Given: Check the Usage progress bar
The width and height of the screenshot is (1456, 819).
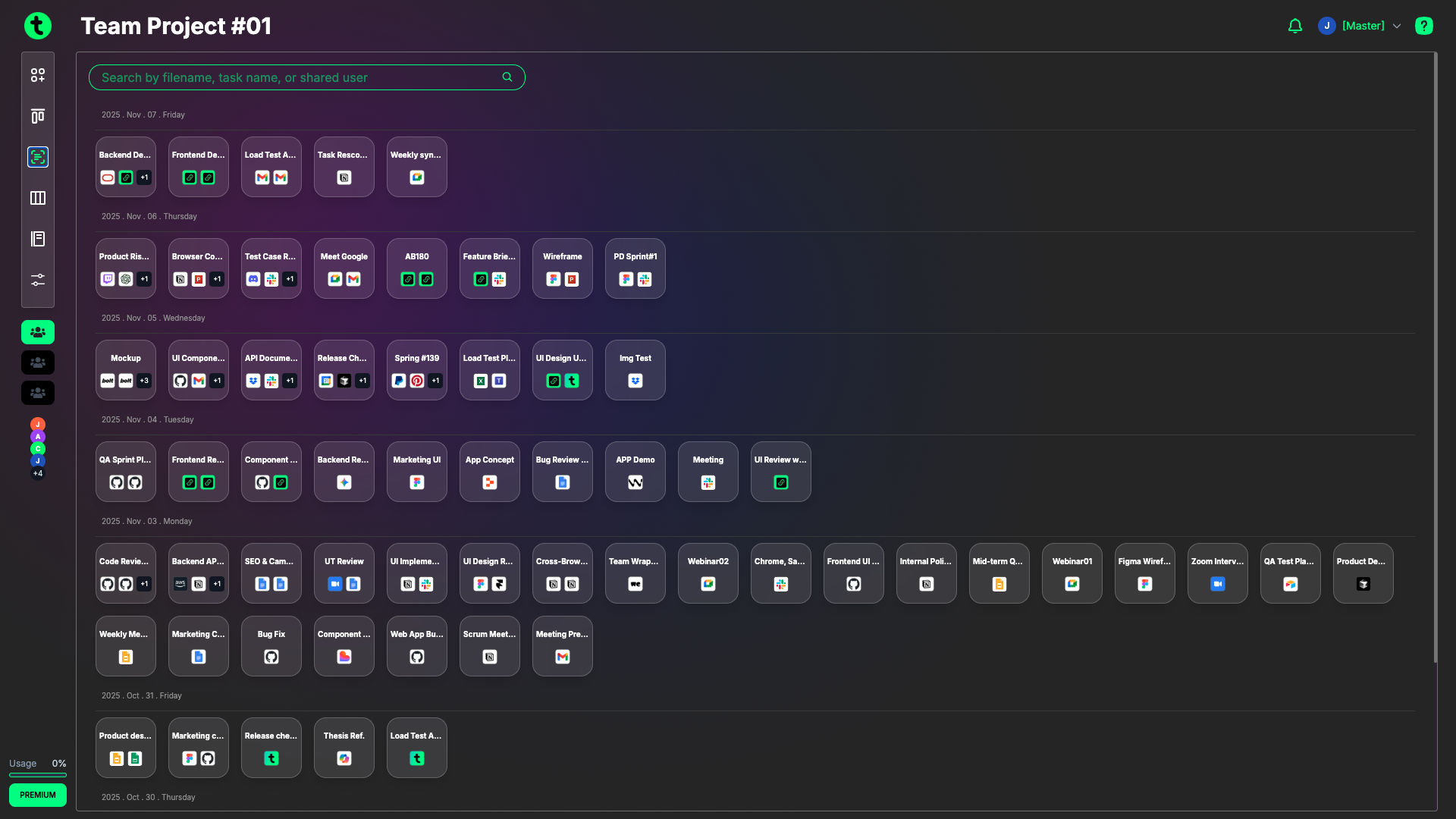Looking at the screenshot, I should click(x=38, y=775).
